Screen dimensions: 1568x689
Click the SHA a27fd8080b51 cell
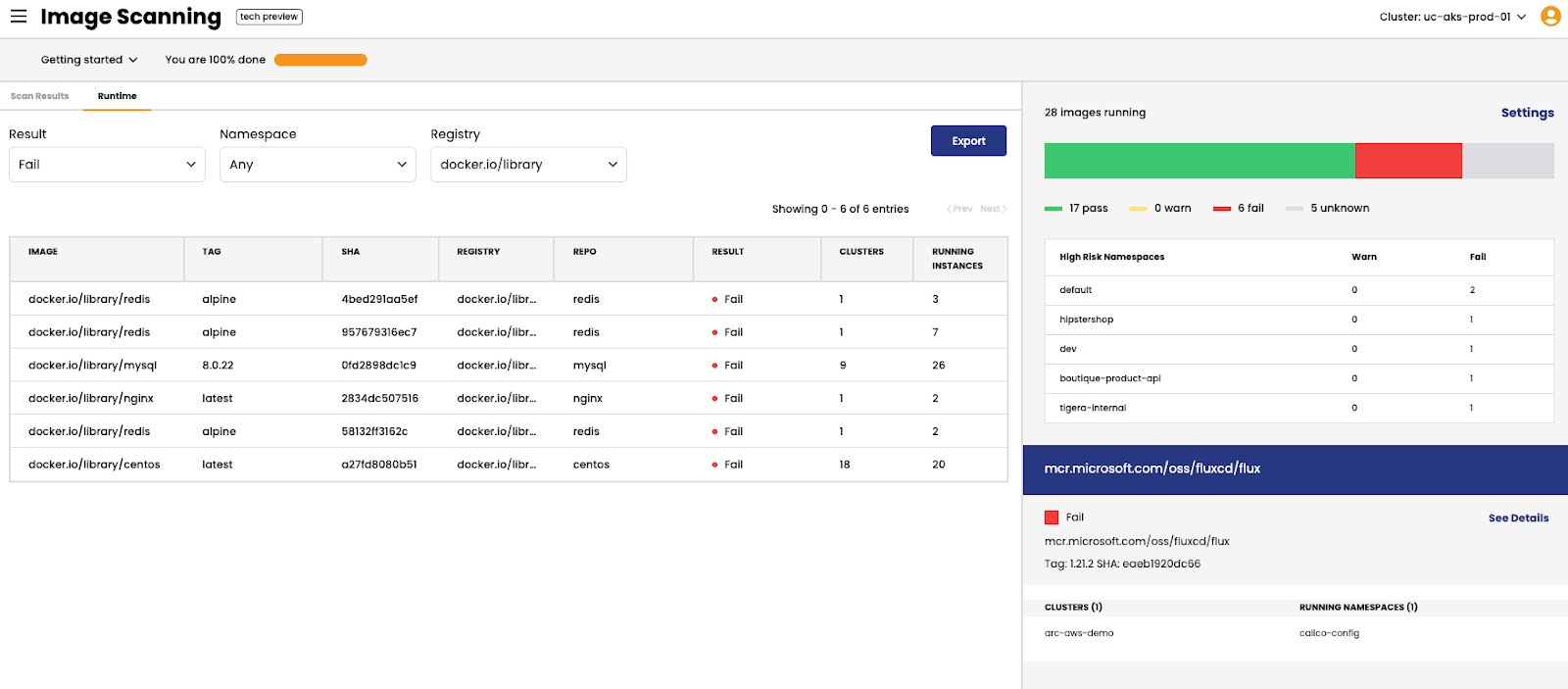(379, 465)
